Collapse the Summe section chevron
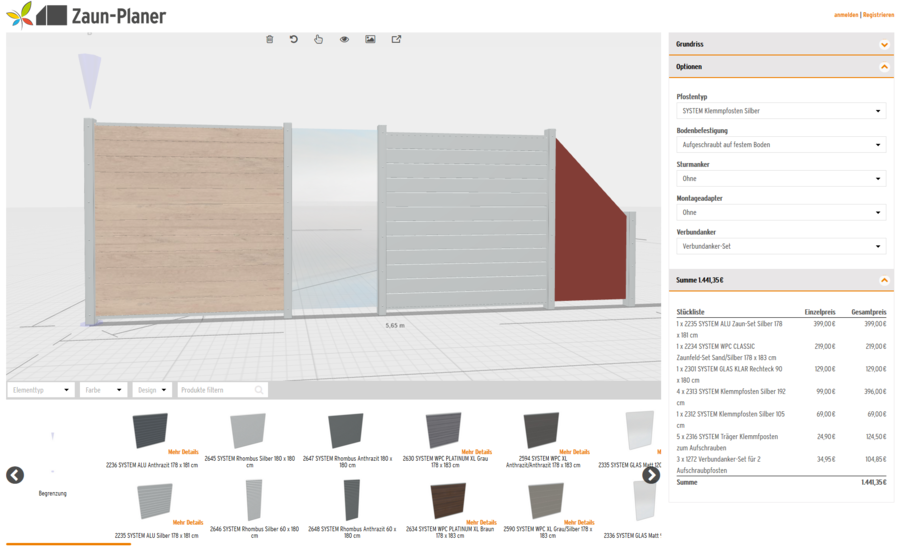This screenshot has width=900, height=558. (884, 280)
